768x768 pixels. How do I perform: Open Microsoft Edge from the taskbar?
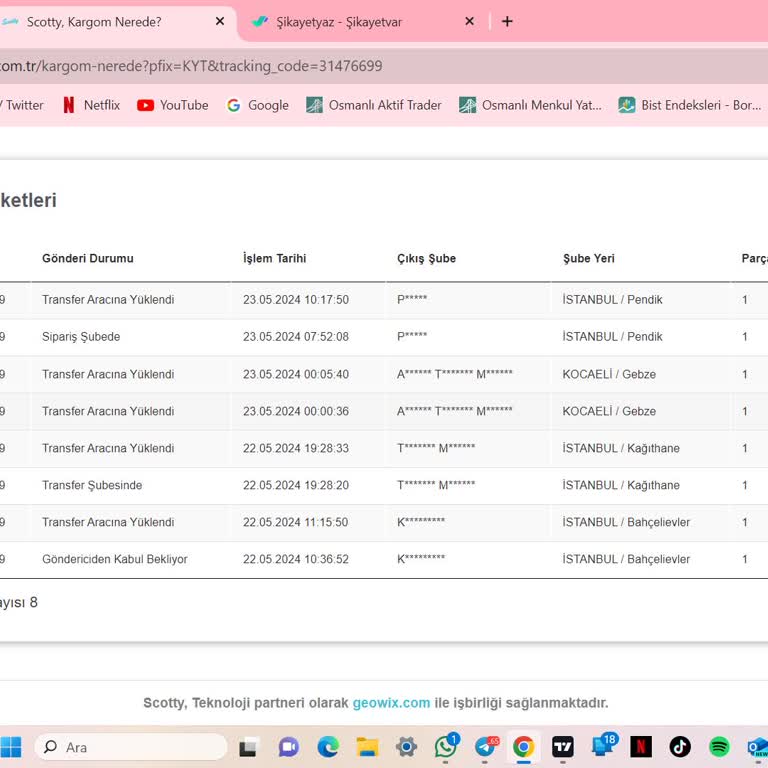pyautogui.click(x=328, y=747)
